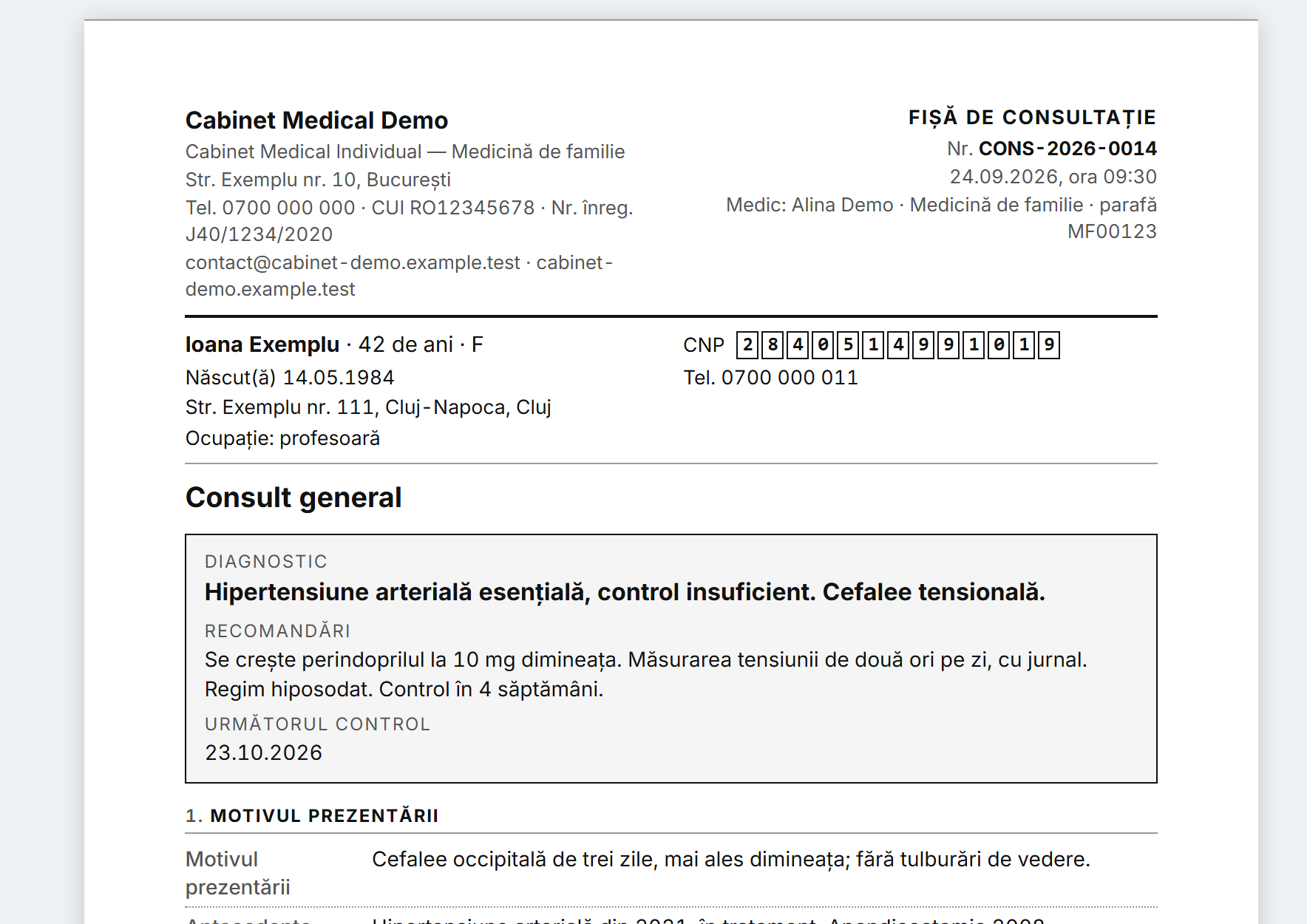Screen dimensions: 1307x924
Task: Click the patient address Str. Exemplu nr. 111, Cluj-Napoca
Action: tap(368, 407)
